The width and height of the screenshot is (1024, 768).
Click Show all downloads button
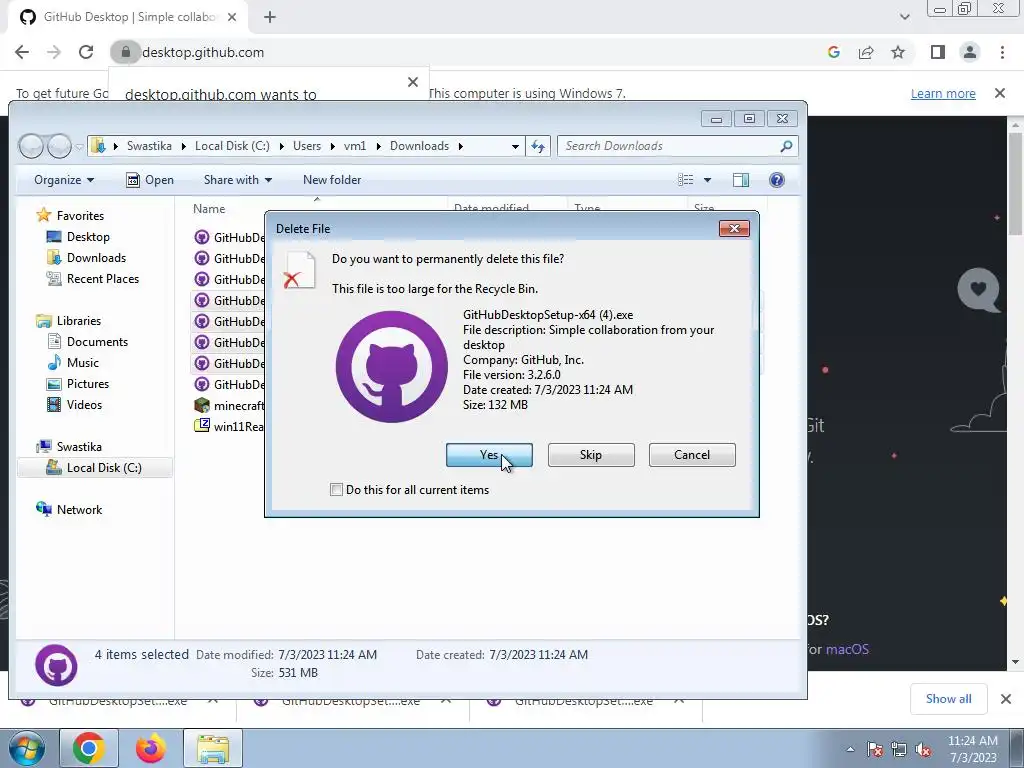948,699
